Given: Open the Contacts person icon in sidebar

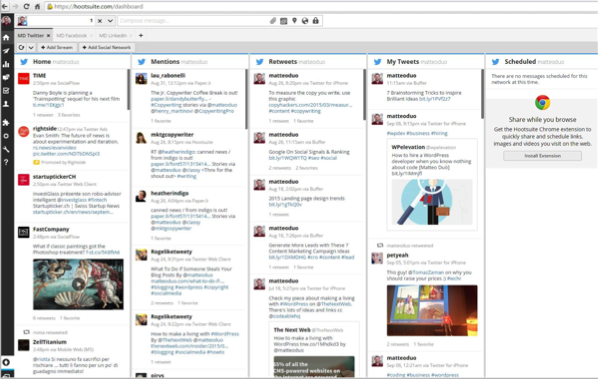Looking at the screenshot, I should coord(6,104).
